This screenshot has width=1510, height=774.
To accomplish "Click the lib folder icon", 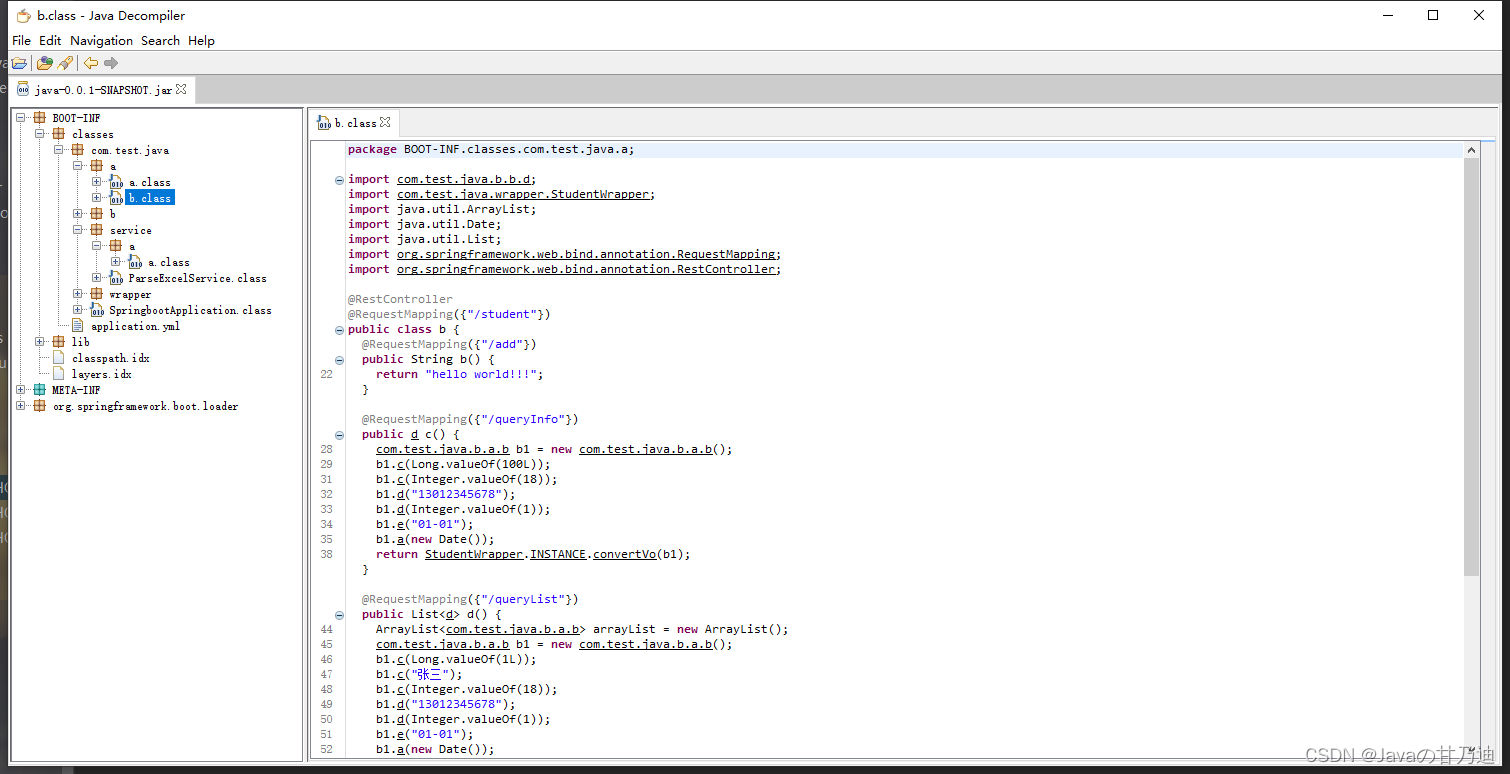I will (59, 342).
